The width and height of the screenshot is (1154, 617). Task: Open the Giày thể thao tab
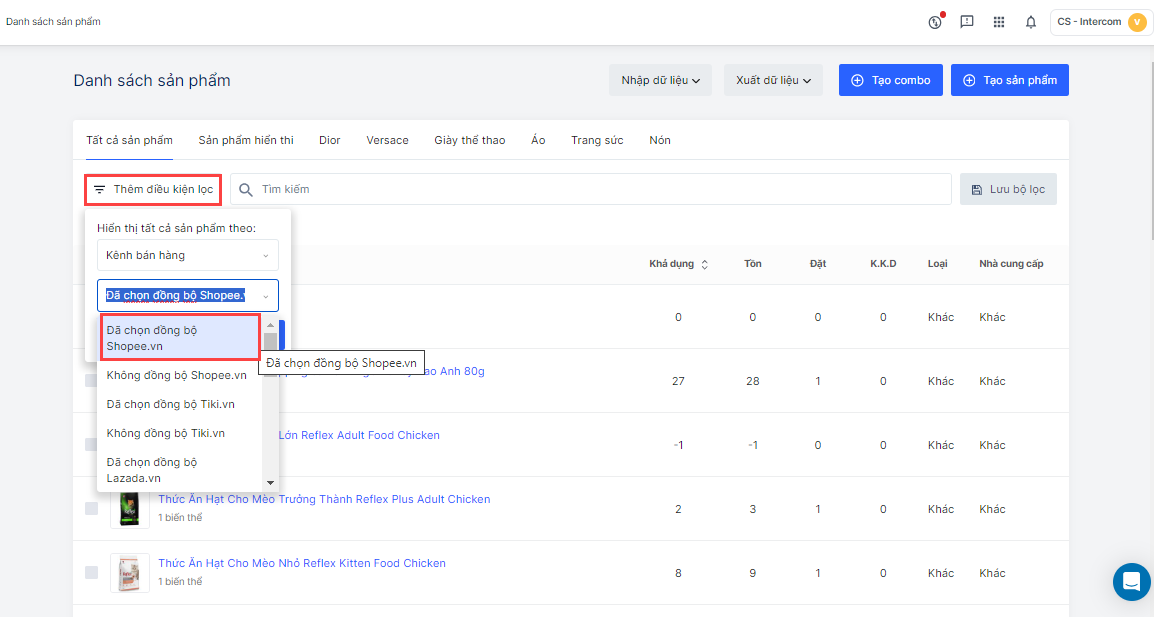[x=469, y=140]
